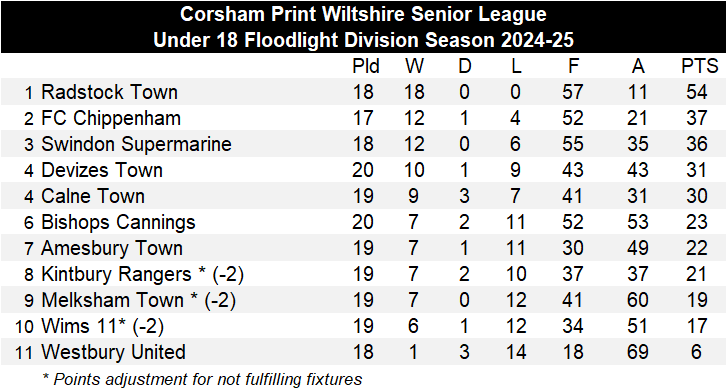
Task: Click the A column header
Action: tap(638, 66)
